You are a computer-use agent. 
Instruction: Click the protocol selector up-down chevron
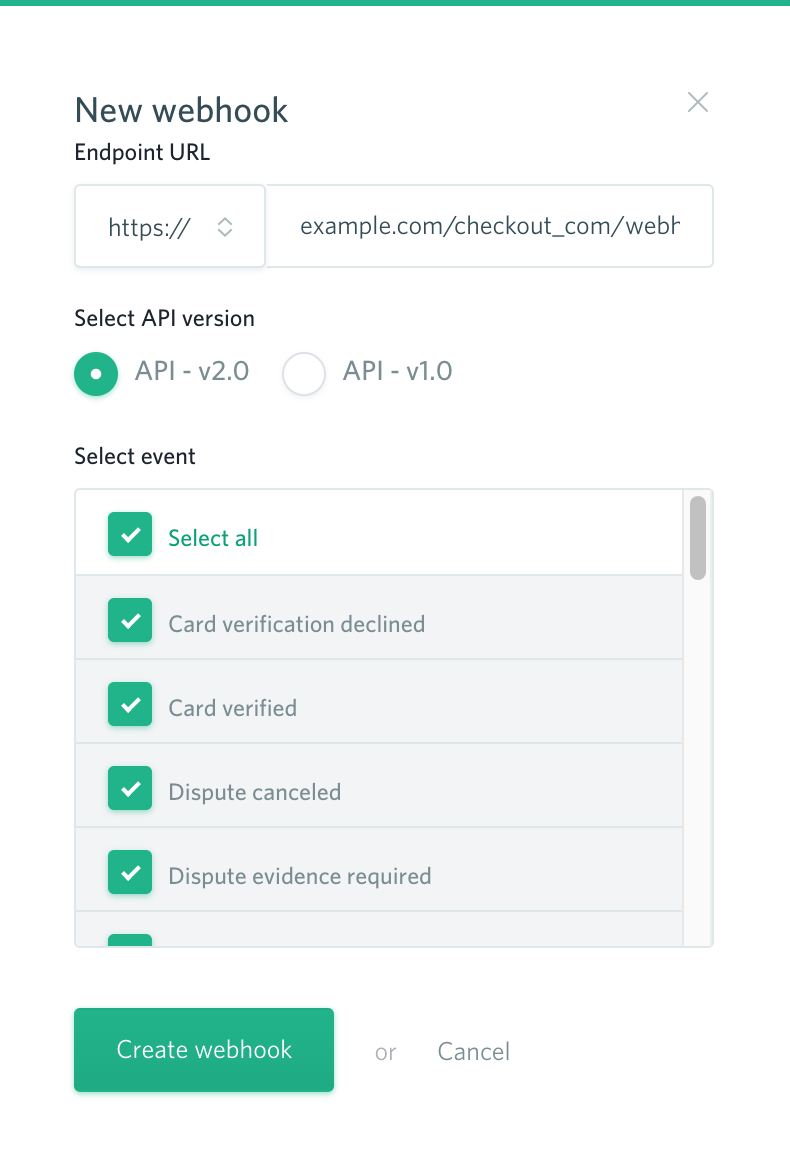click(225, 227)
